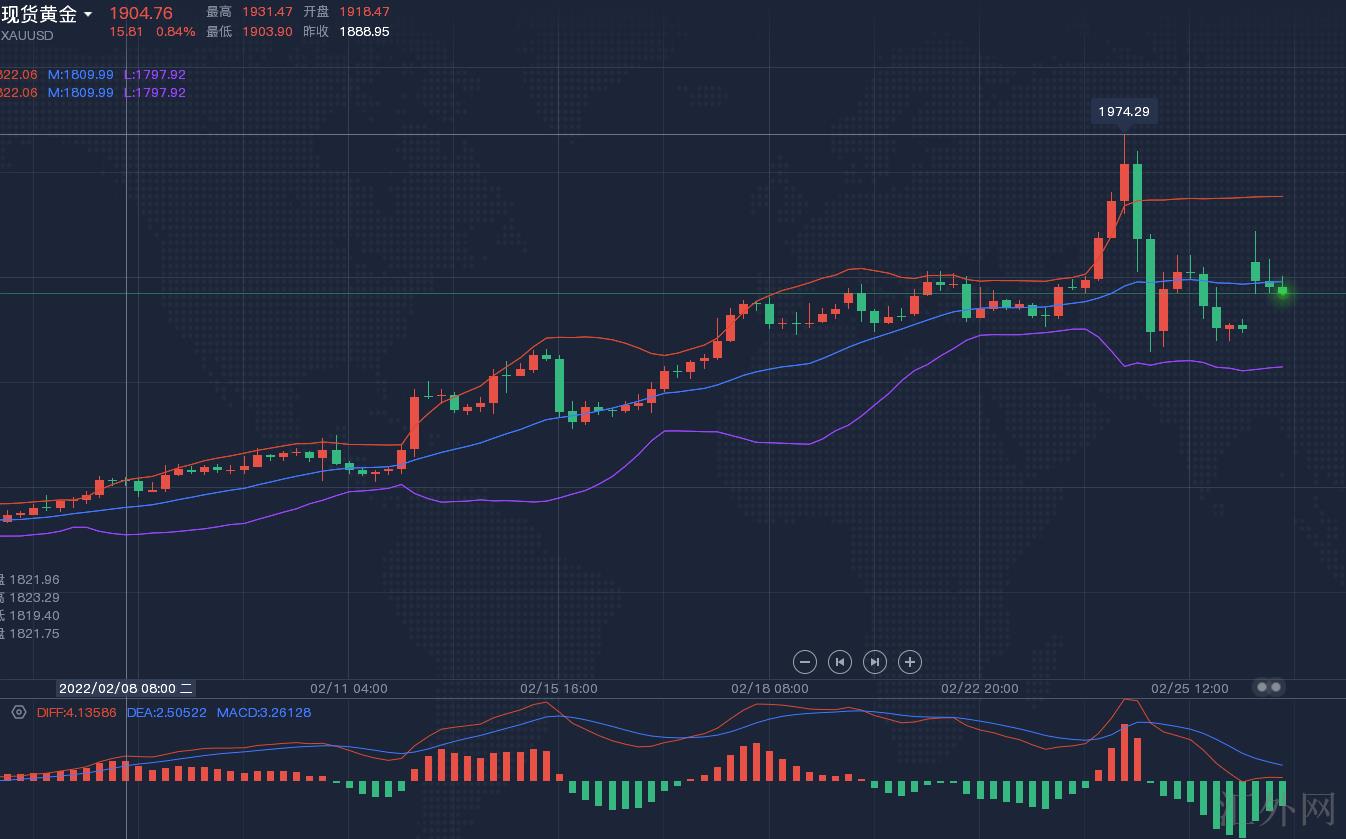
Task: Click the XAUUSD symbol code
Action: tap(27, 36)
